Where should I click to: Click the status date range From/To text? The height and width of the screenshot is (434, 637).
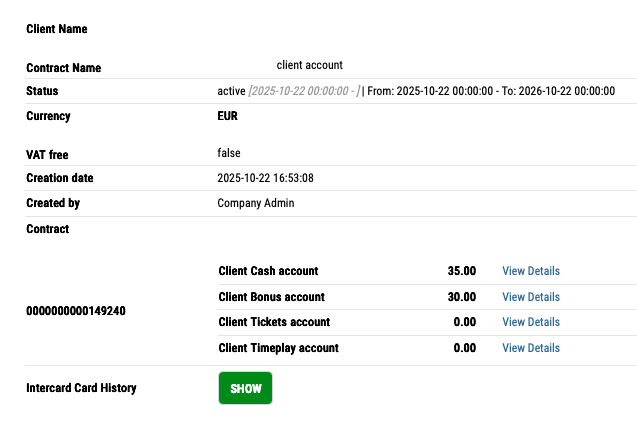491,91
